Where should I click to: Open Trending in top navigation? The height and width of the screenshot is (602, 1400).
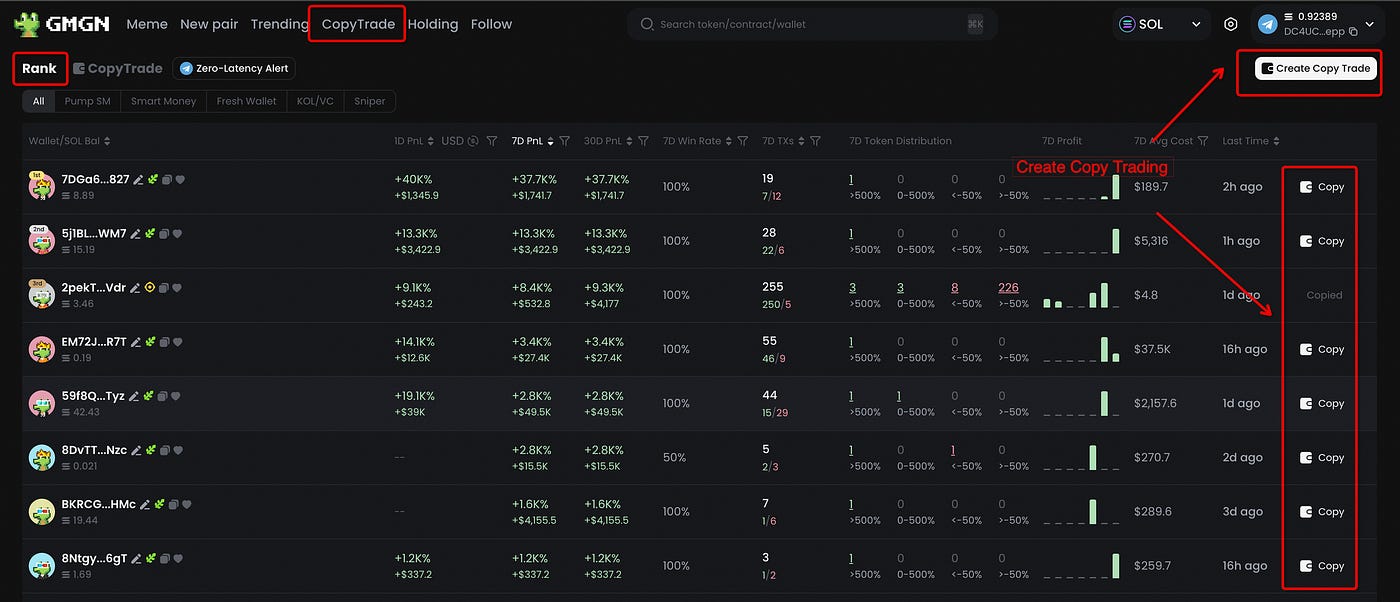click(279, 24)
